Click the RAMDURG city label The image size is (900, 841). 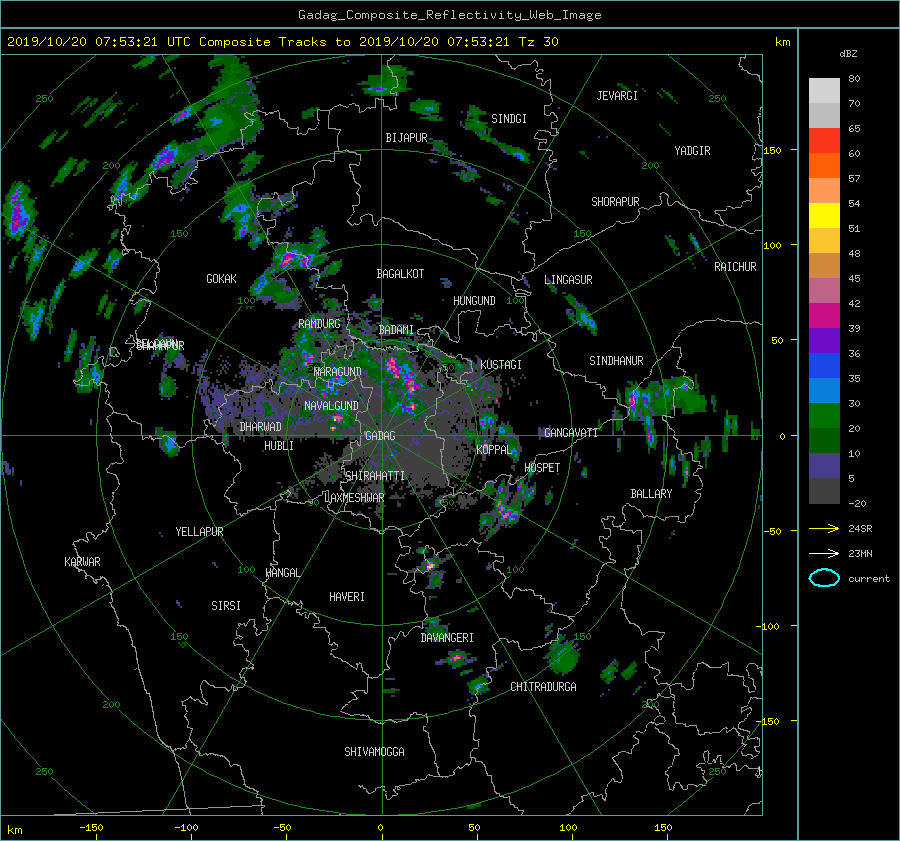click(319, 324)
